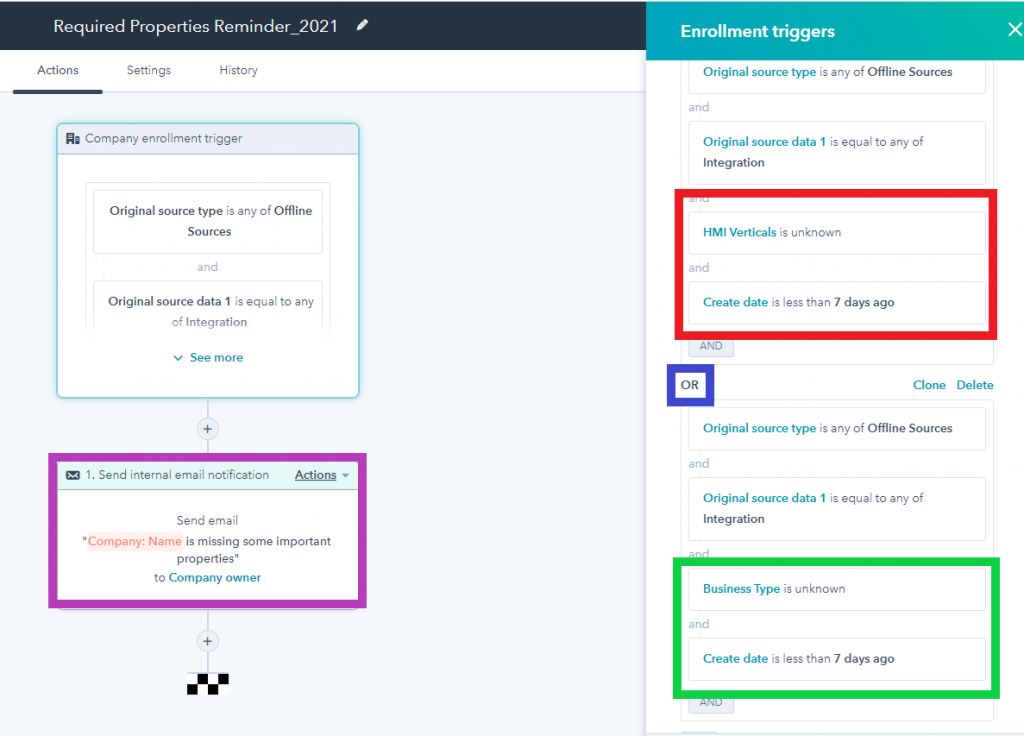
Task: Click AND button below HMI Verticals group
Action: (711, 346)
